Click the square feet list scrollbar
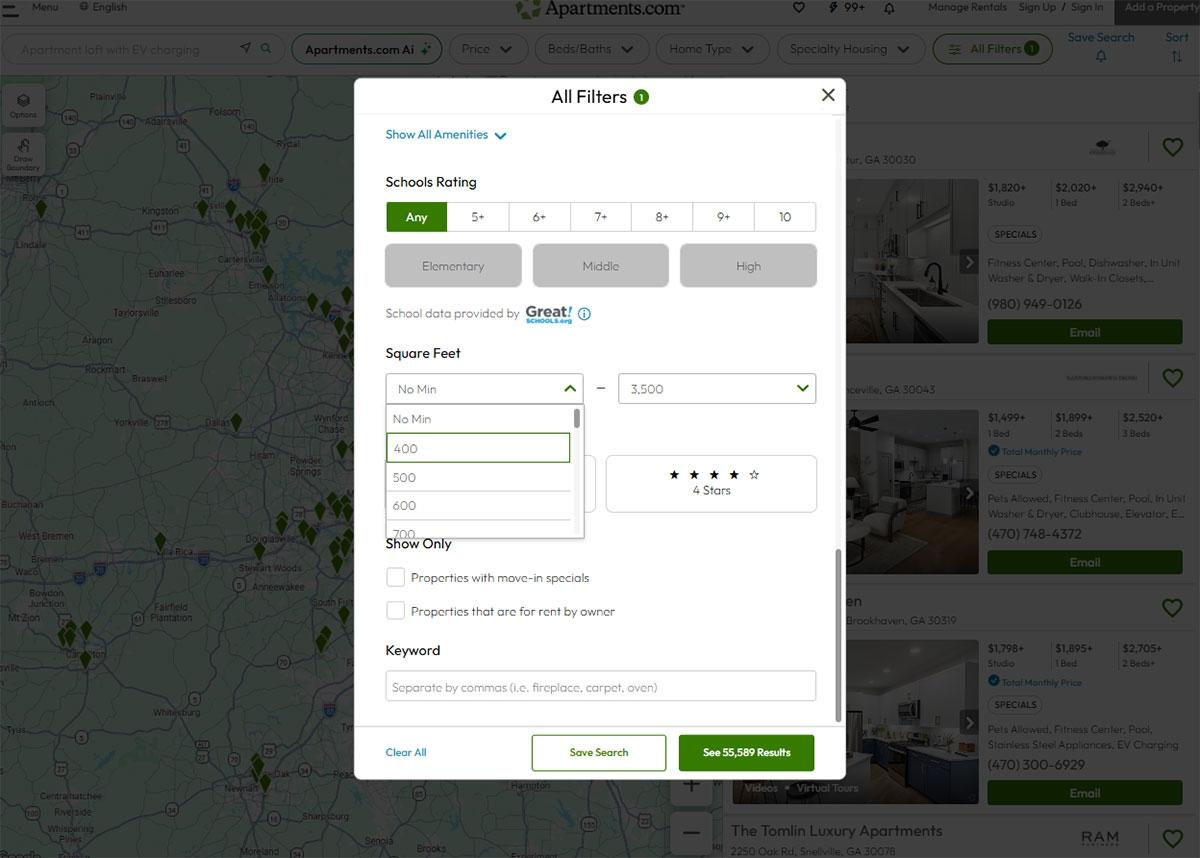The height and width of the screenshot is (858, 1200). click(577, 418)
